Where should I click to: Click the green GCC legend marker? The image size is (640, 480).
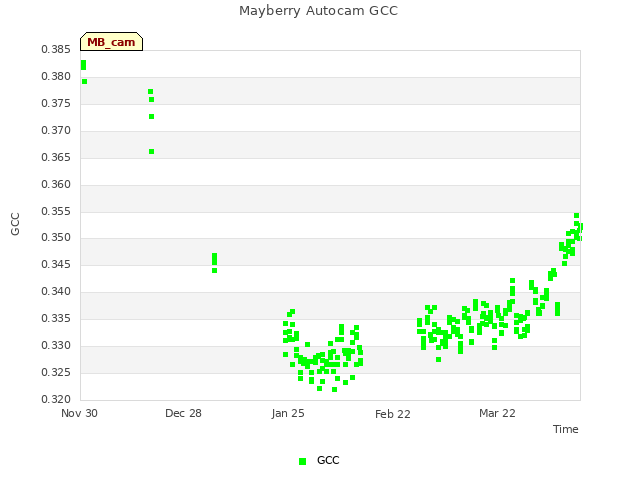[x=302, y=461]
